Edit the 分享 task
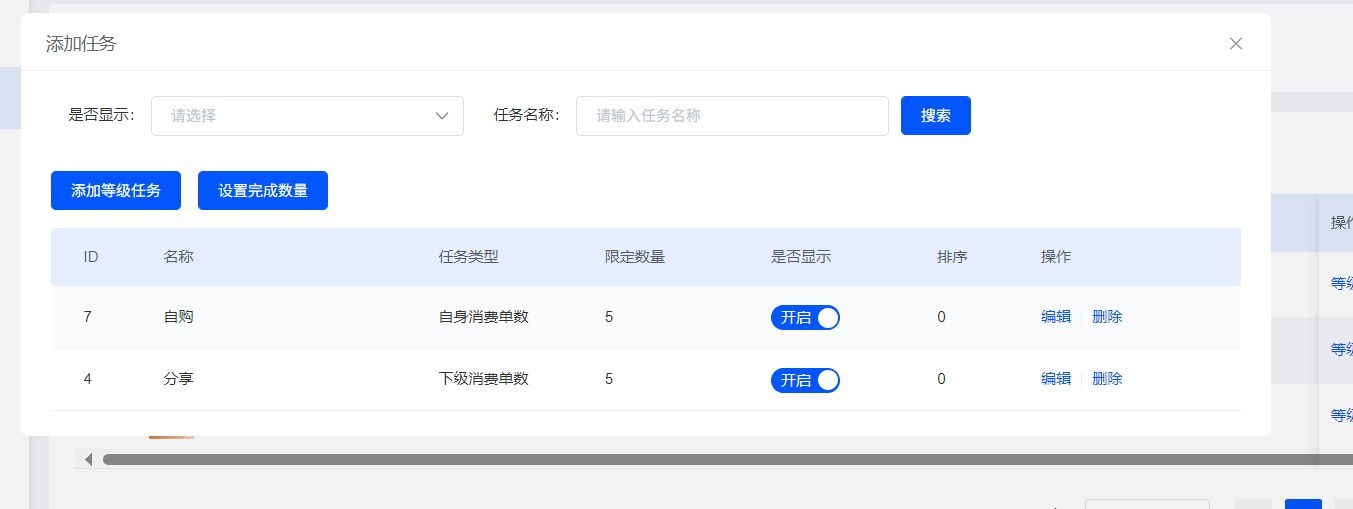 [x=1056, y=379]
